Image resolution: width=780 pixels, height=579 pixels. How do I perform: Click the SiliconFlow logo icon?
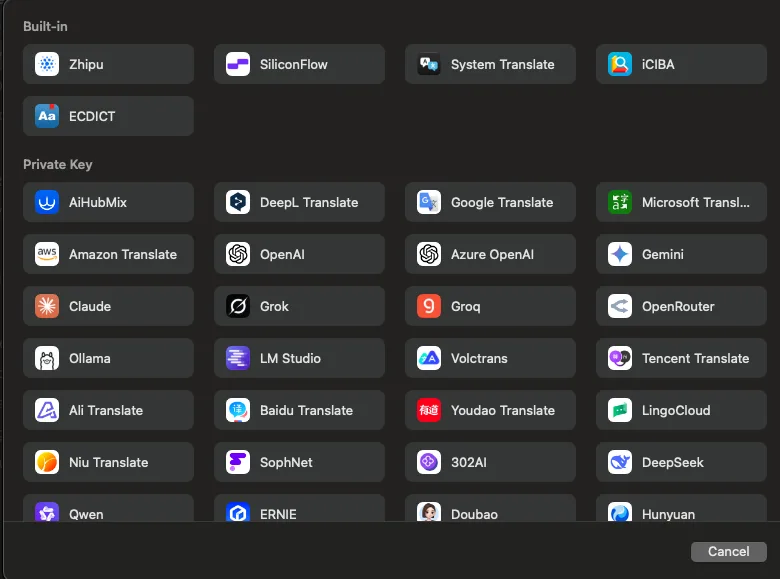[x=238, y=64]
